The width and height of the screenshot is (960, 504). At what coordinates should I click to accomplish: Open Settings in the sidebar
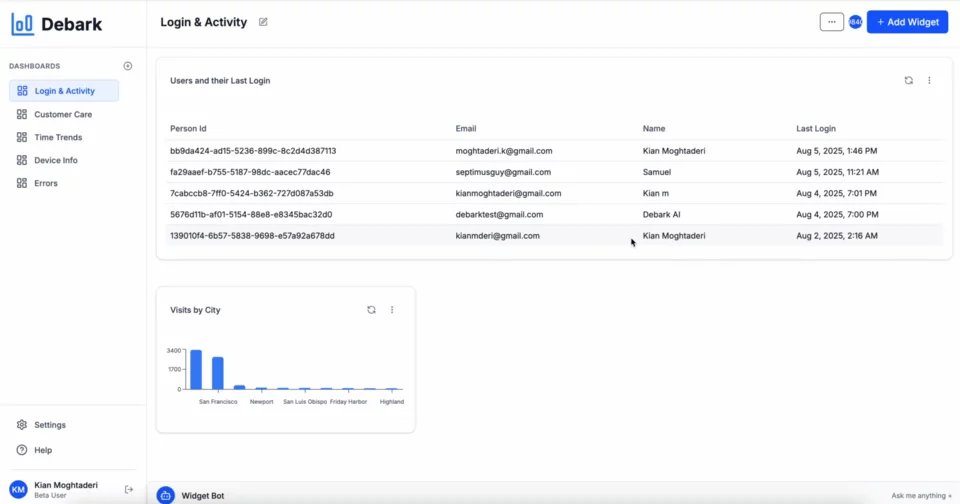(50, 425)
